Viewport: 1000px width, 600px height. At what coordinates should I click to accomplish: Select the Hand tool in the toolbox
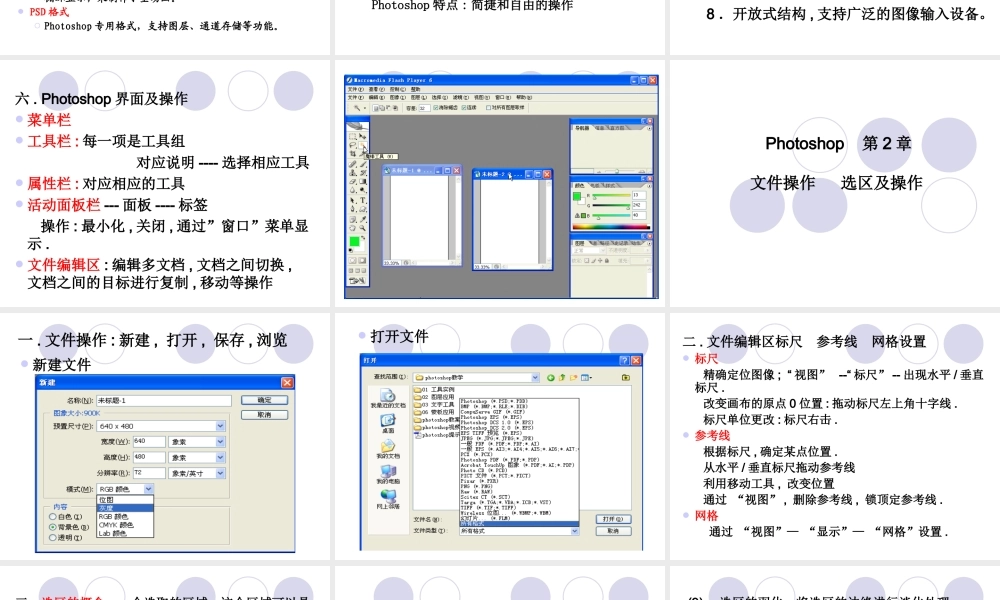click(352, 228)
